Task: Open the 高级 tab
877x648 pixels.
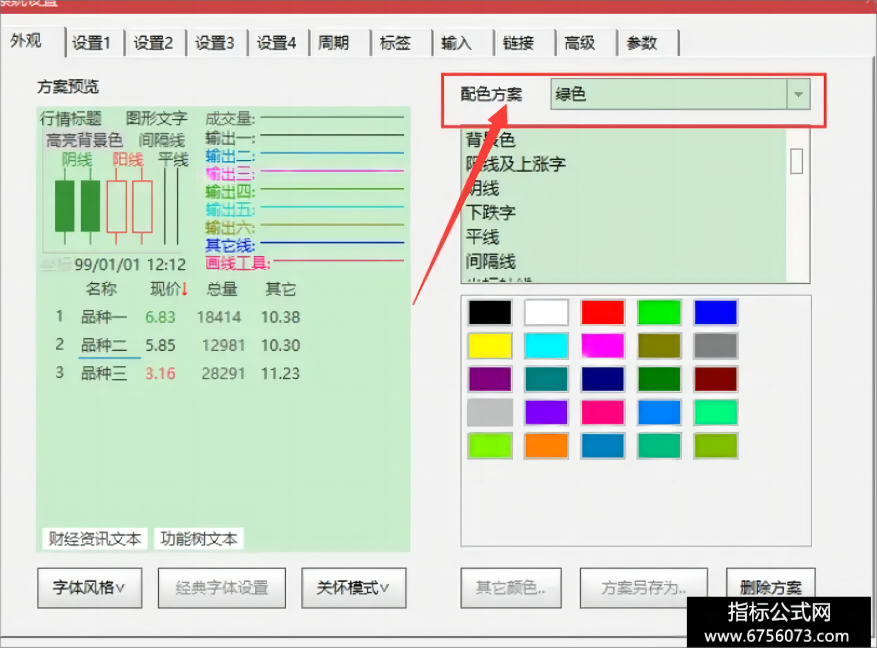Action: pos(580,43)
